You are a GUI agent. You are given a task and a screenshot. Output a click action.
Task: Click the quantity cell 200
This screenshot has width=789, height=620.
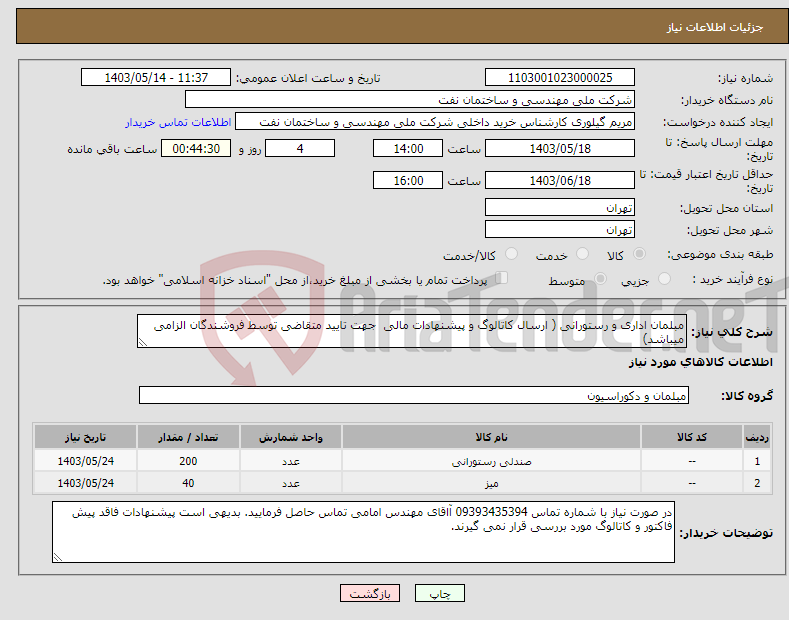point(188,460)
